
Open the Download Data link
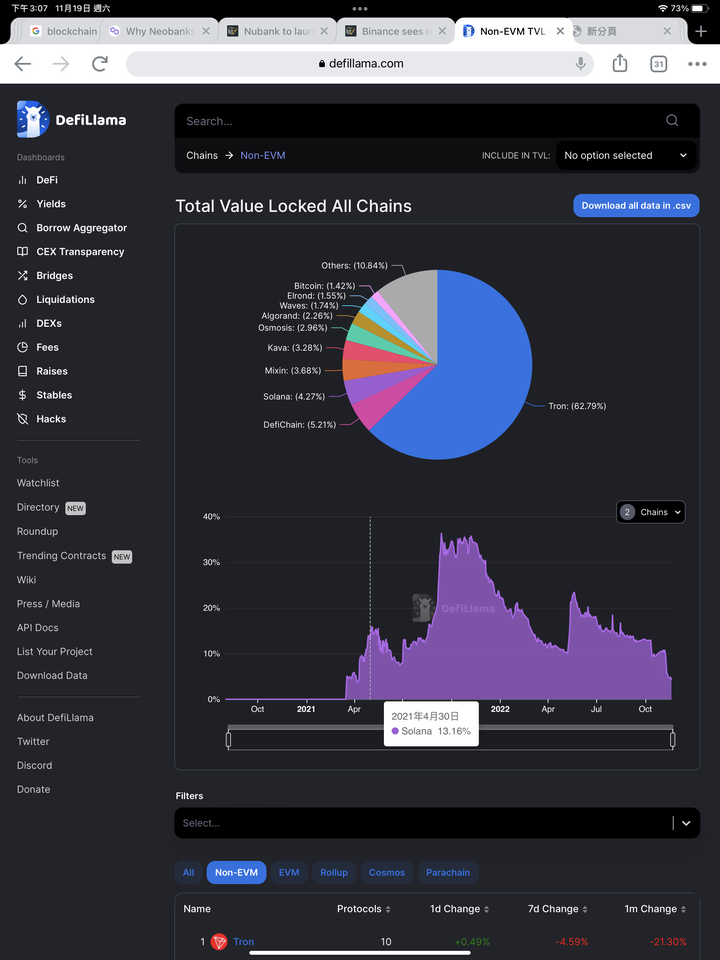[x=52, y=675]
